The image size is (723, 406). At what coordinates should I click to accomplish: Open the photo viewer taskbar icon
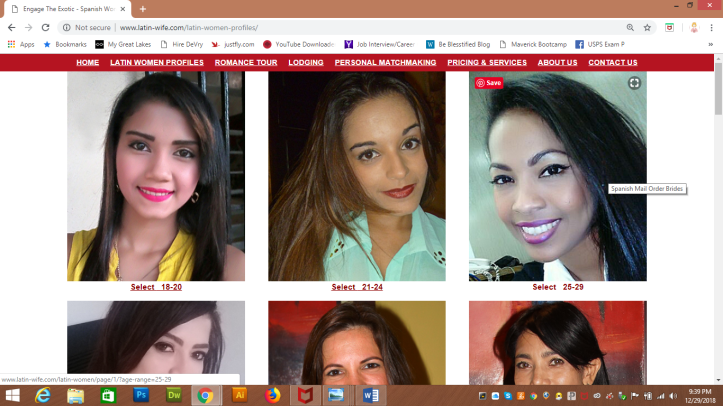(336, 395)
